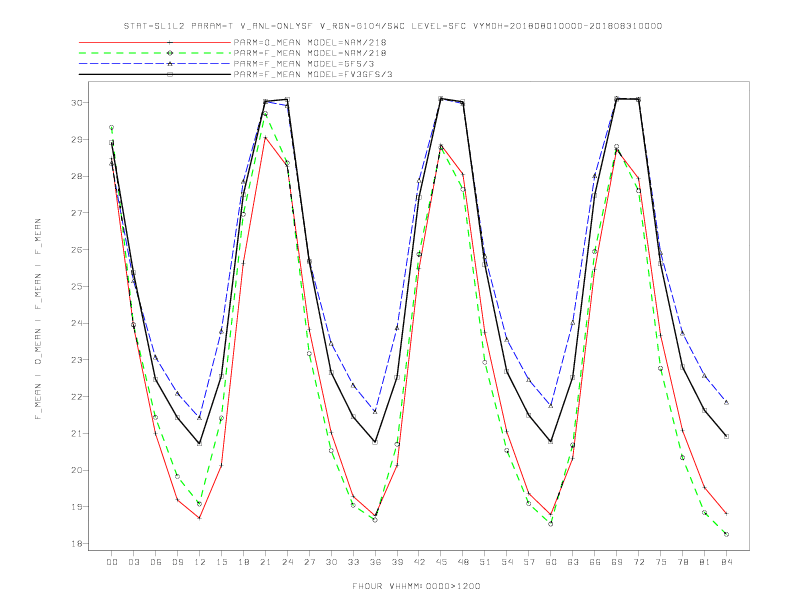The image size is (792, 612).
Task: Click x-axis tick label 42
Action: coord(419,562)
